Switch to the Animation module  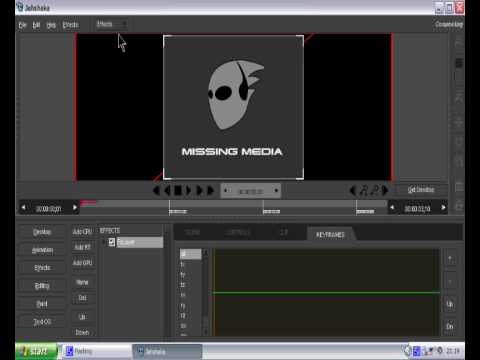42,250
